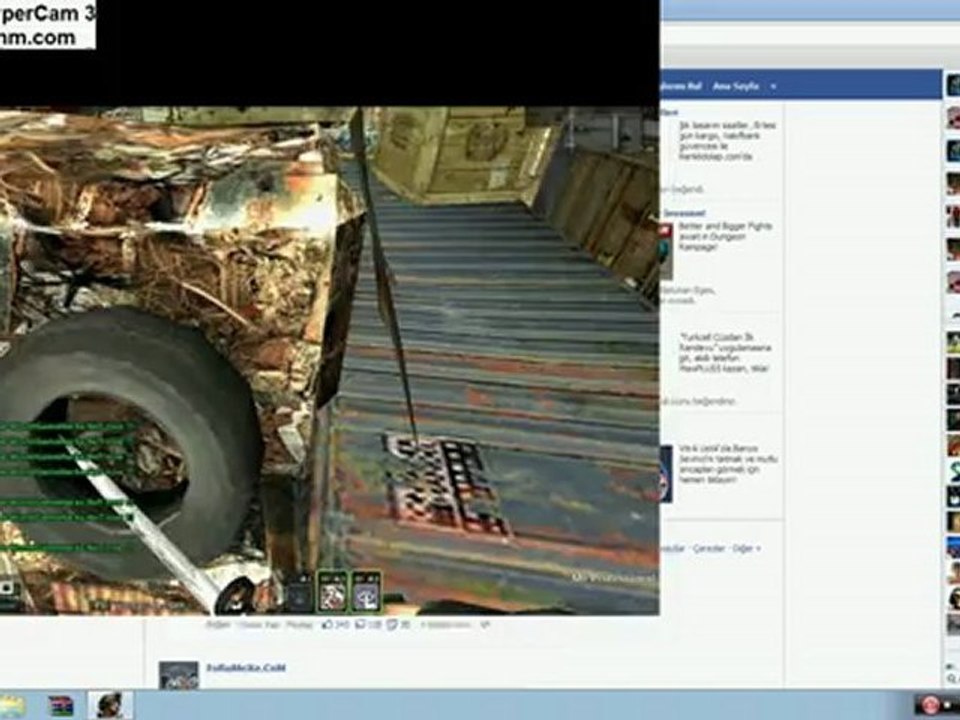Open the poster name link of the next post
Image resolution: width=960 pixels, height=720 pixels.
coord(246,667)
